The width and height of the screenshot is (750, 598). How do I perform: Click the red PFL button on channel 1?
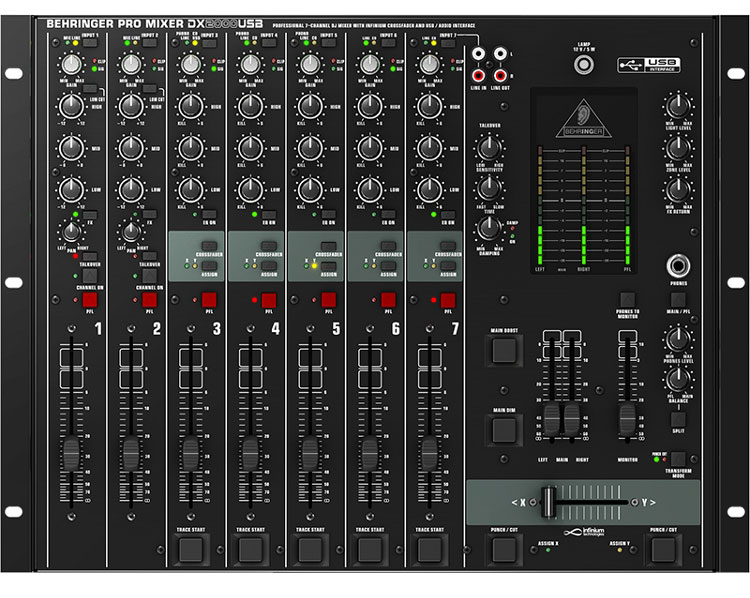pyautogui.click(x=90, y=300)
